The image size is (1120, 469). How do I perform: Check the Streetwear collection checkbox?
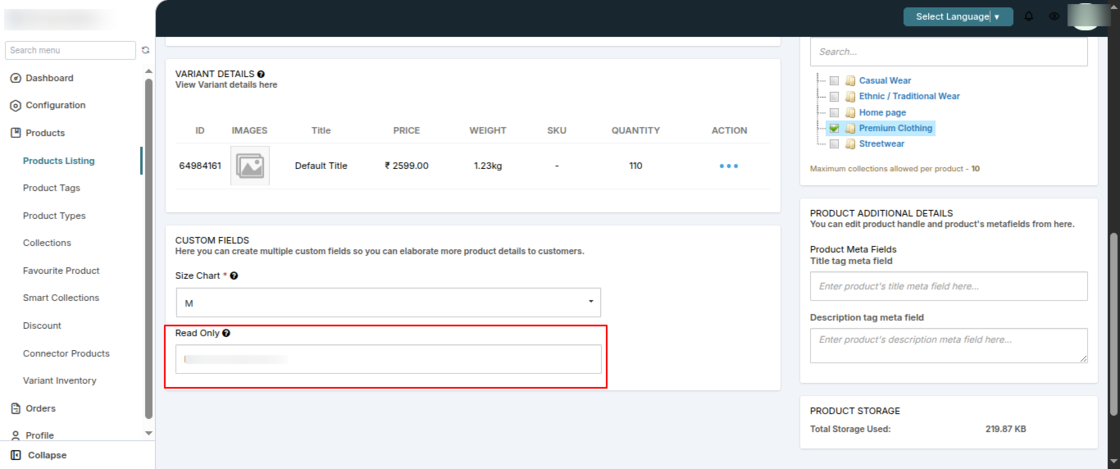(834, 144)
